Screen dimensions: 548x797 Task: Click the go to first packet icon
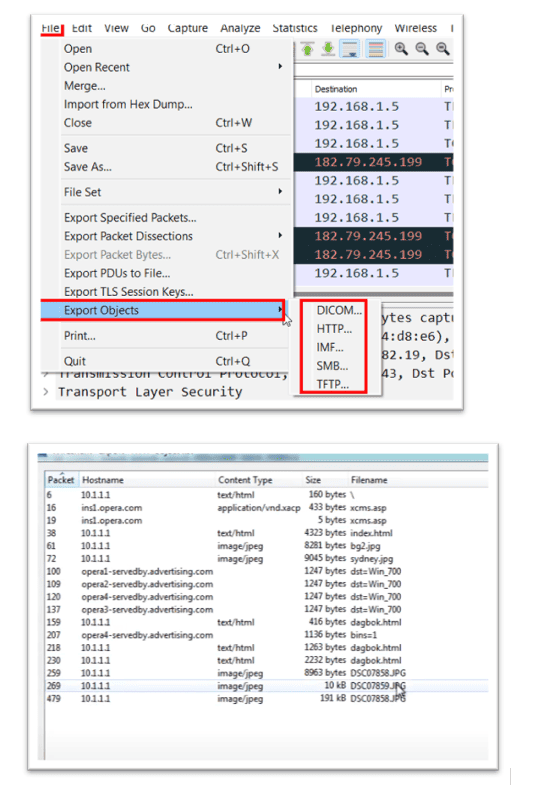308,49
